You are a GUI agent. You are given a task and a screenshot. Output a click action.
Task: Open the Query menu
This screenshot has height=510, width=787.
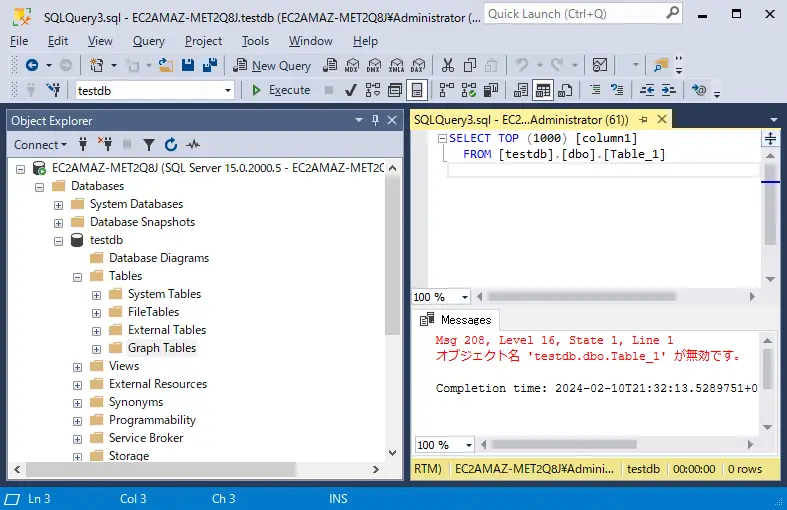[x=149, y=41]
